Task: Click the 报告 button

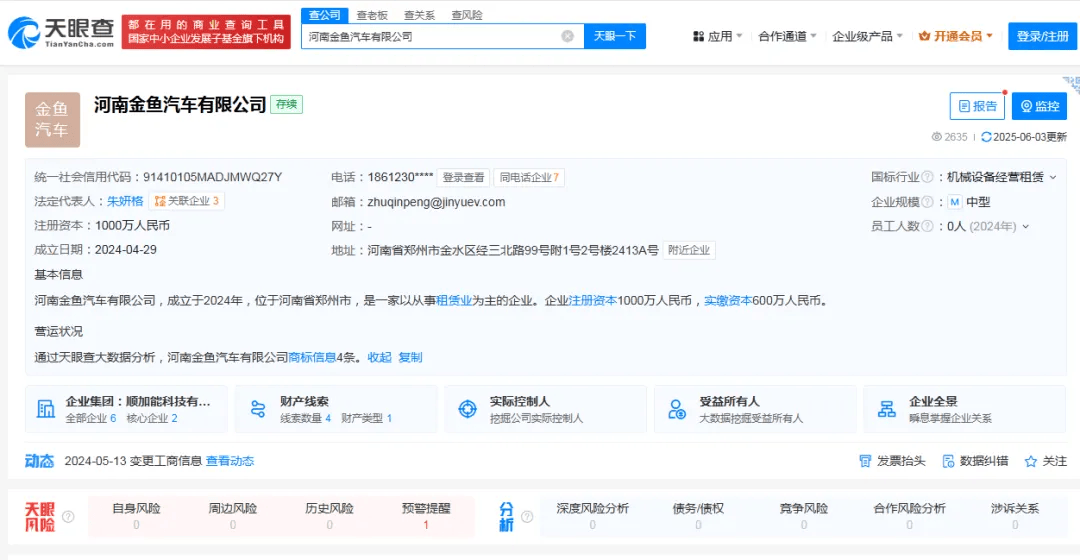Action: (977, 106)
